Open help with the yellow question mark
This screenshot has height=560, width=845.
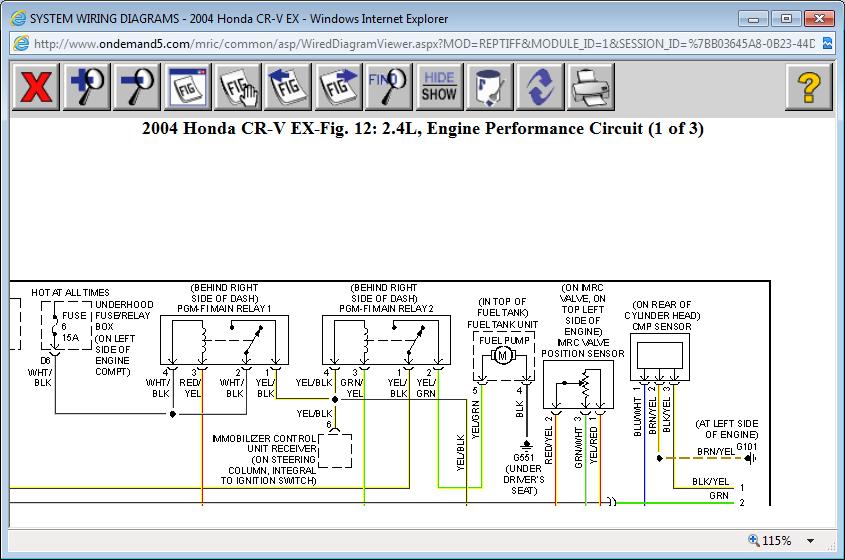(809, 87)
